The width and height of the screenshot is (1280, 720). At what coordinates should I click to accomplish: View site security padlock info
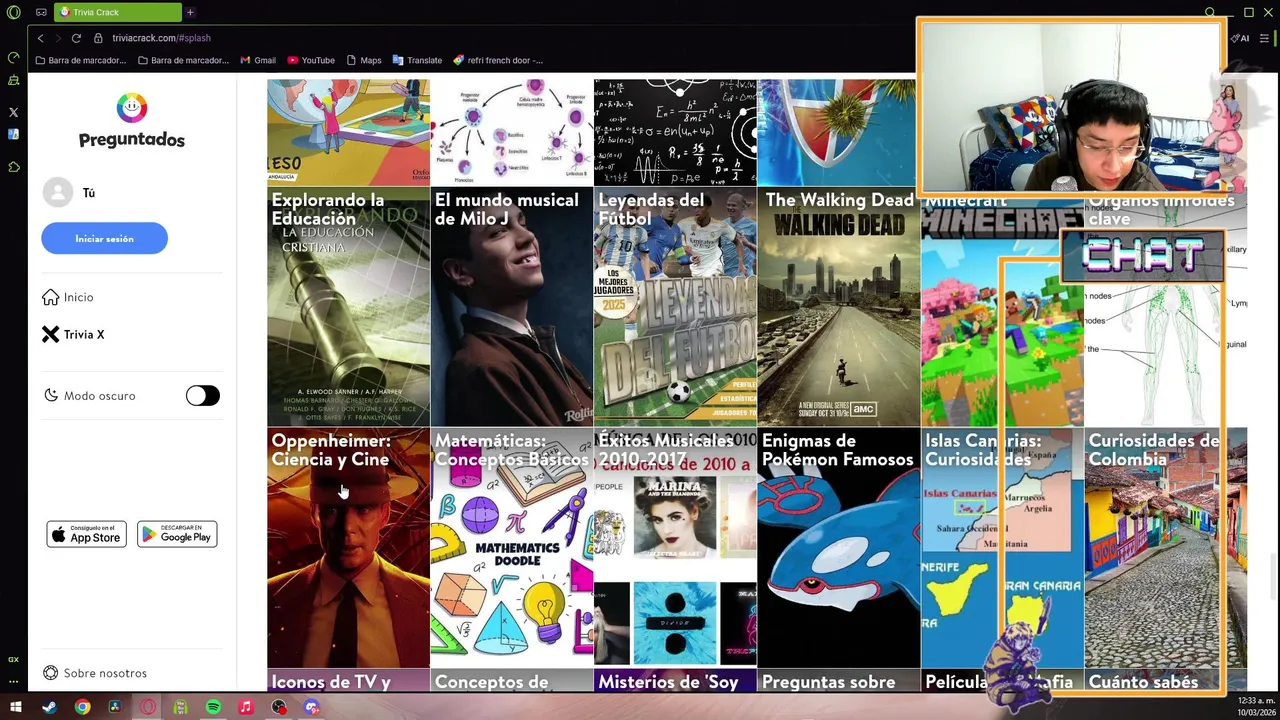click(98, 38)
